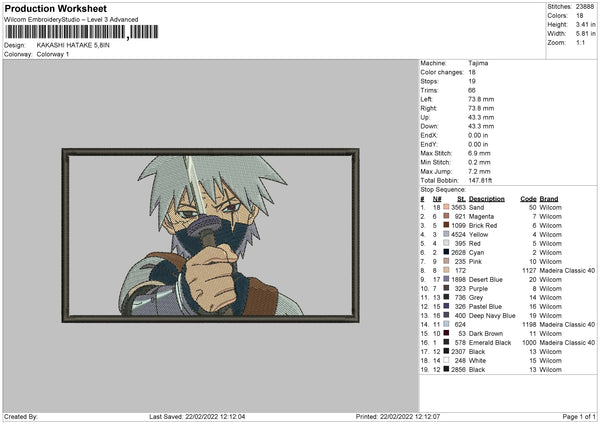Click the "Code" column header
This screenshot has height=424, width=600.
[528, 199]
